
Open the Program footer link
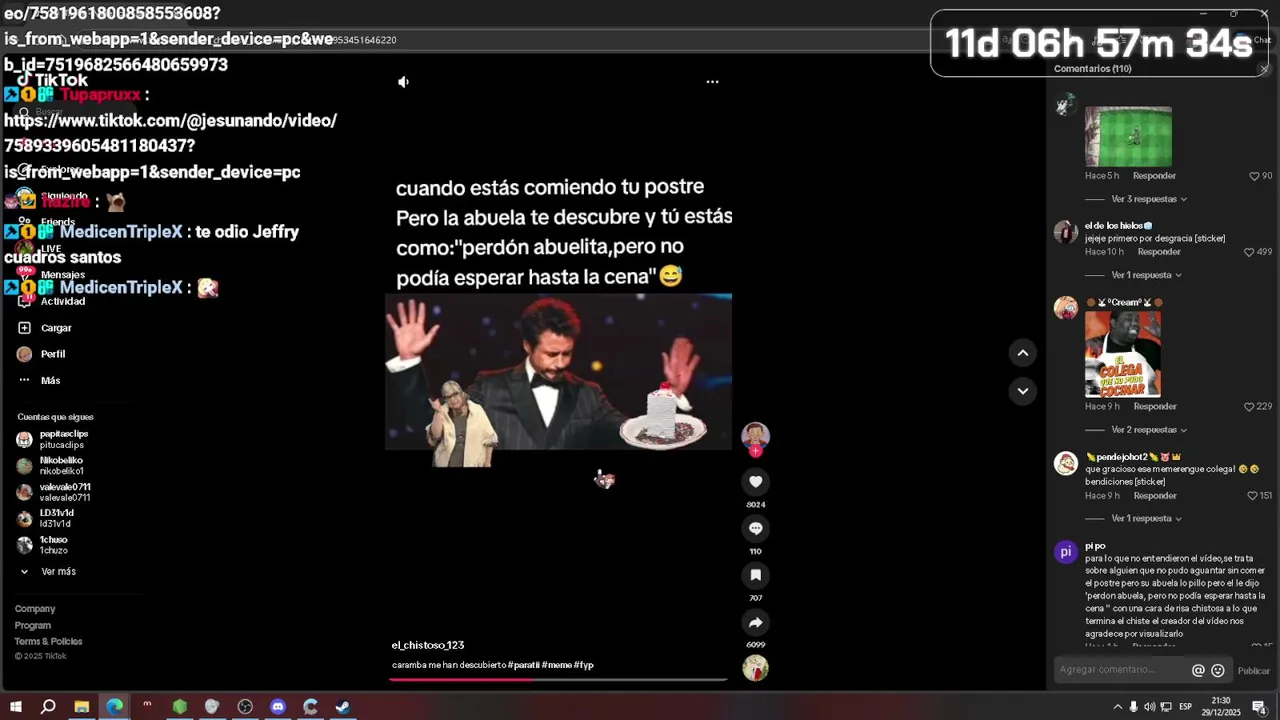point(33,626)
